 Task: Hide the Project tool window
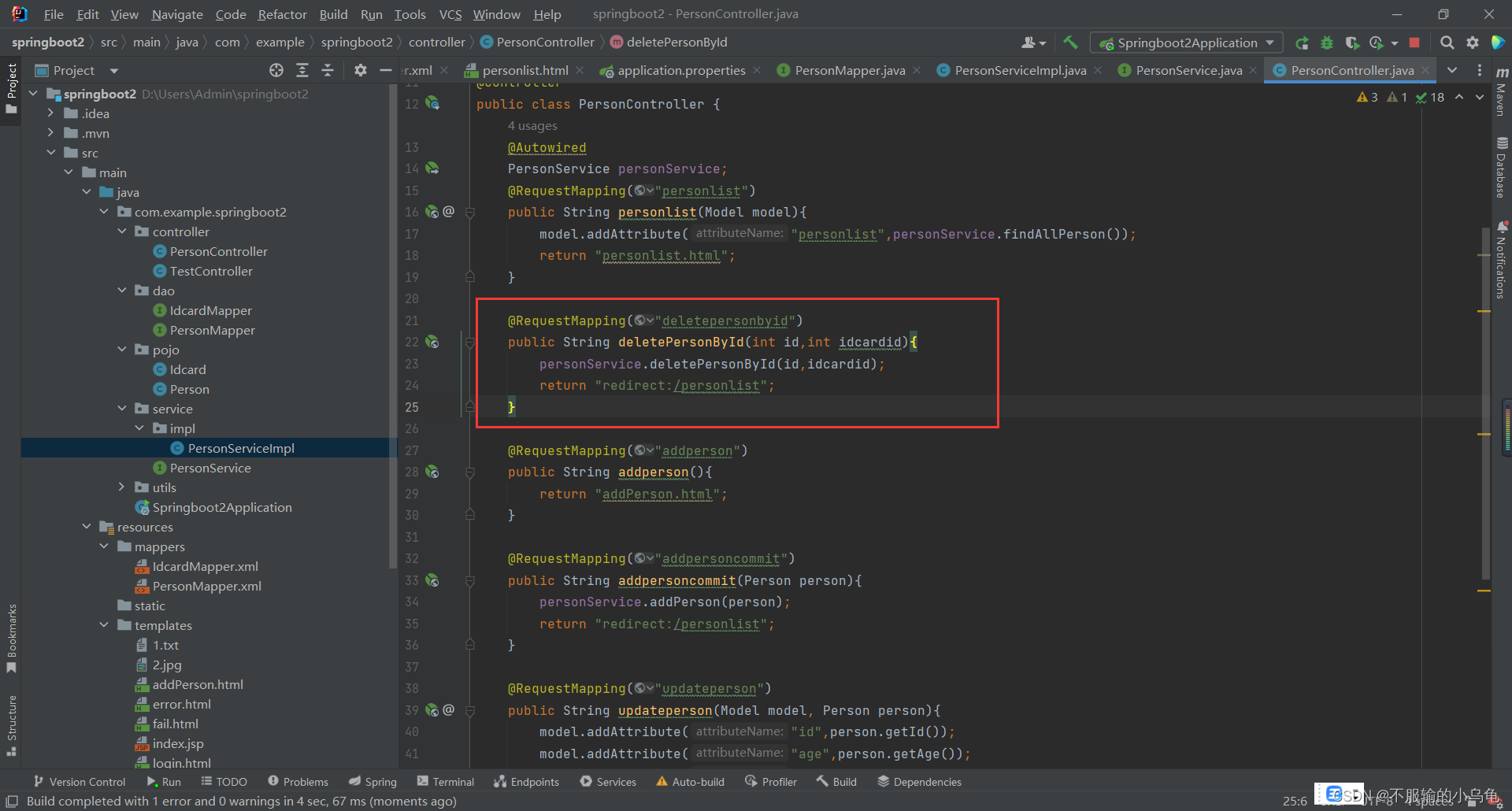point(386,70)
